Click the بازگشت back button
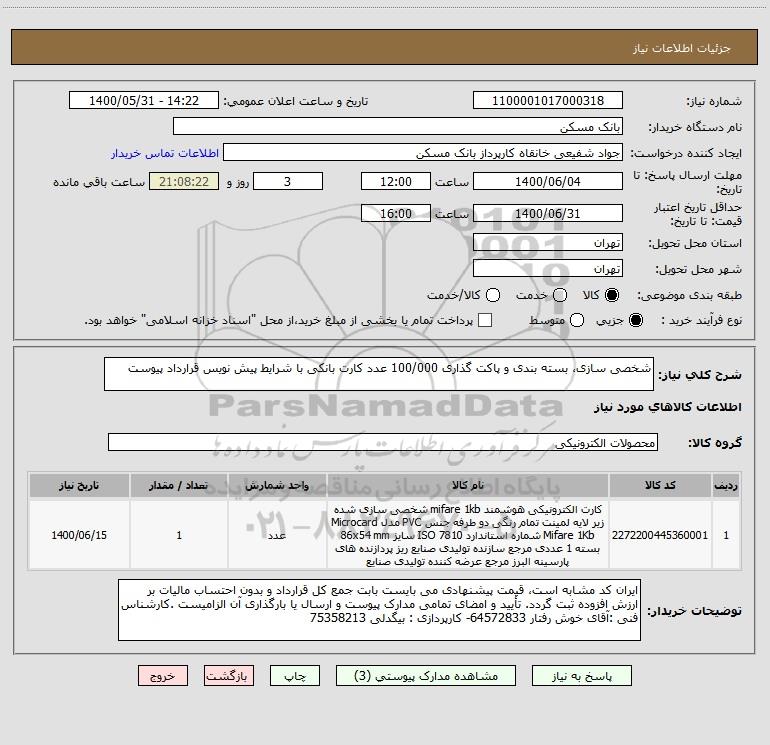The width and height of the screenshot is (770, 745). [x=229, y=676]
